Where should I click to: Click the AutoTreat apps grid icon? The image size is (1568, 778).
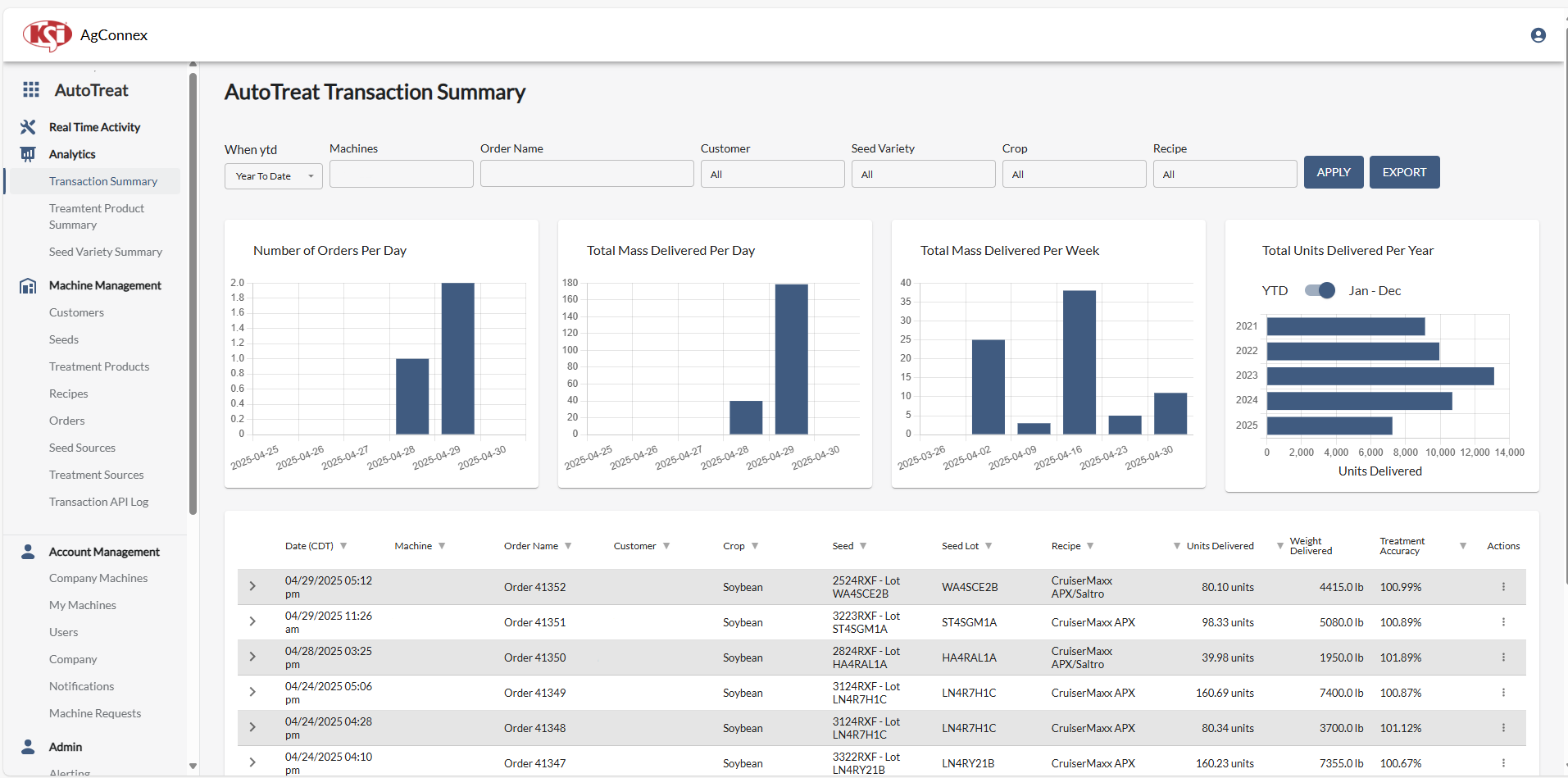(31, 90)
